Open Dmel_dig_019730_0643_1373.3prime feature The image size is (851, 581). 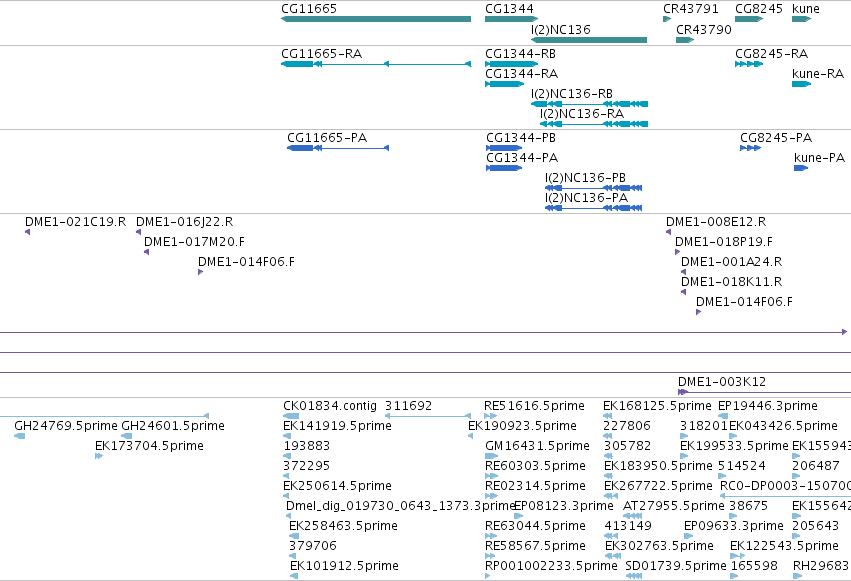(x=400, y=506)
